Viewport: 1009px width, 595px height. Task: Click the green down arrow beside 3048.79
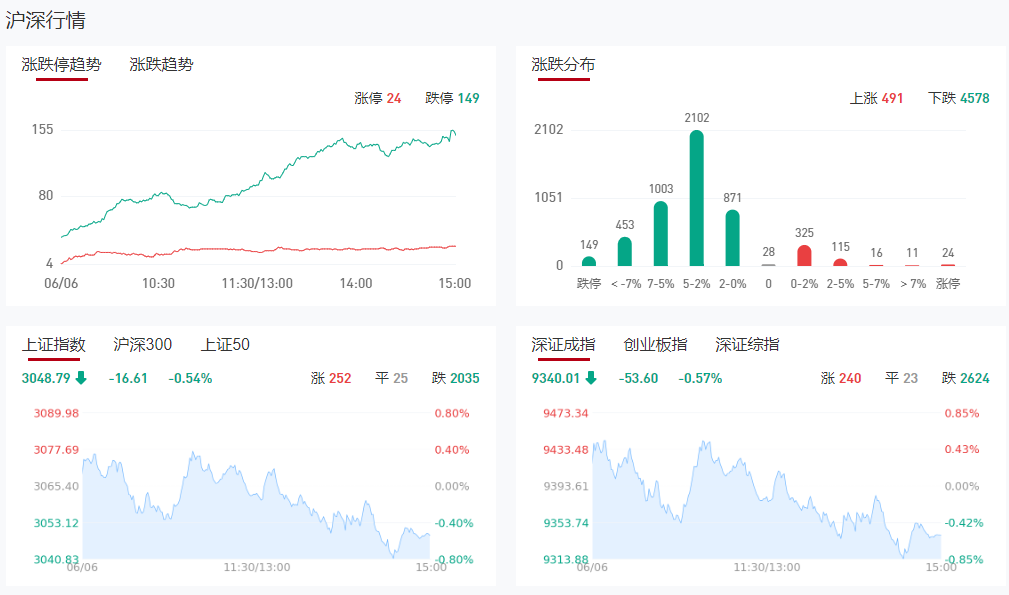(x=81, y=378)
